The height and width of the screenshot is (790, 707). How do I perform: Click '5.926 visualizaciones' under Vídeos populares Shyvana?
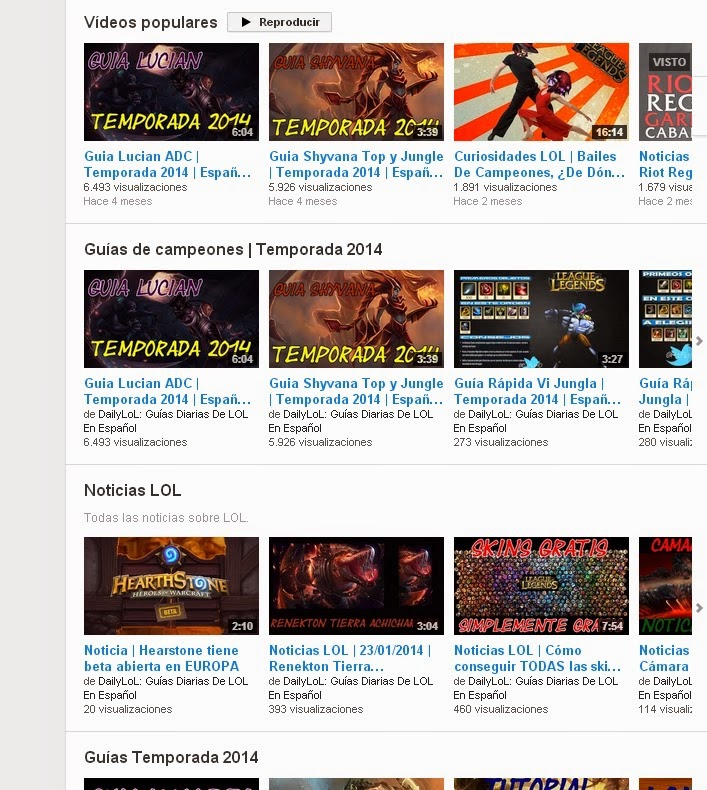pyautogui.click(x=320, y=187)
